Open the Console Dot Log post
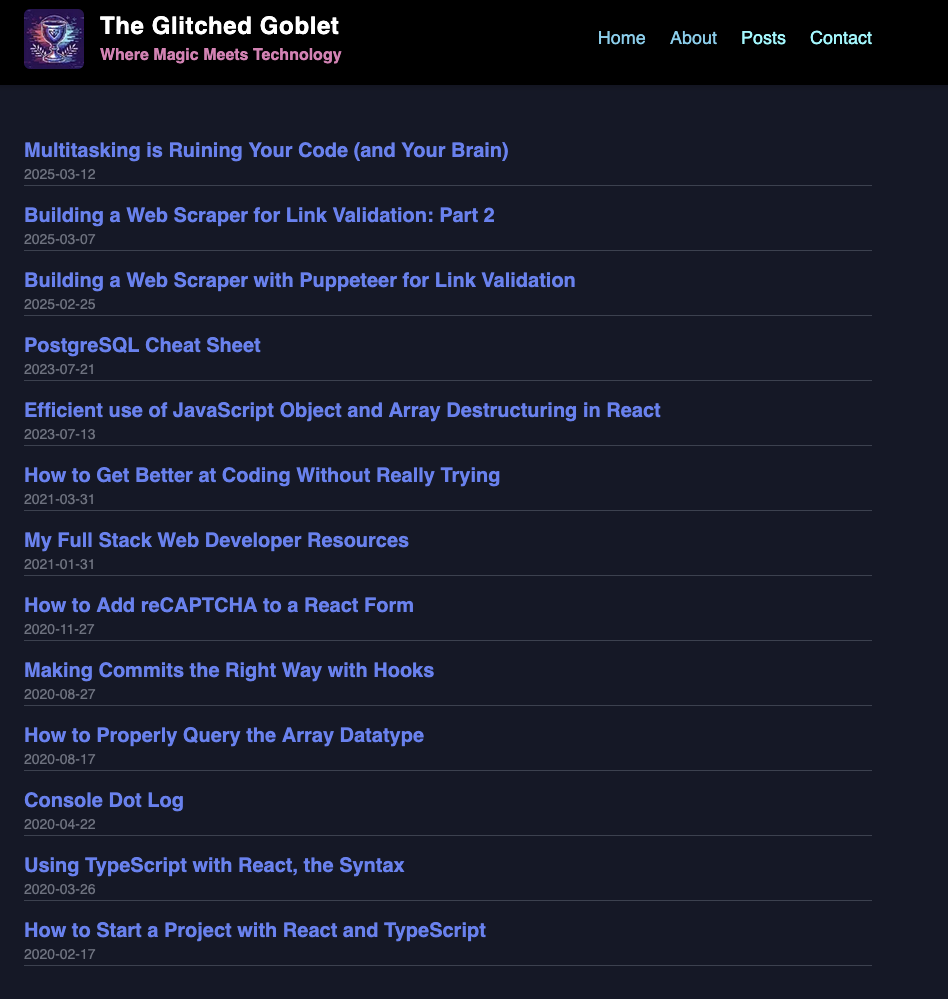The width and height of the screenshot is (948, 999). (104, 800)
